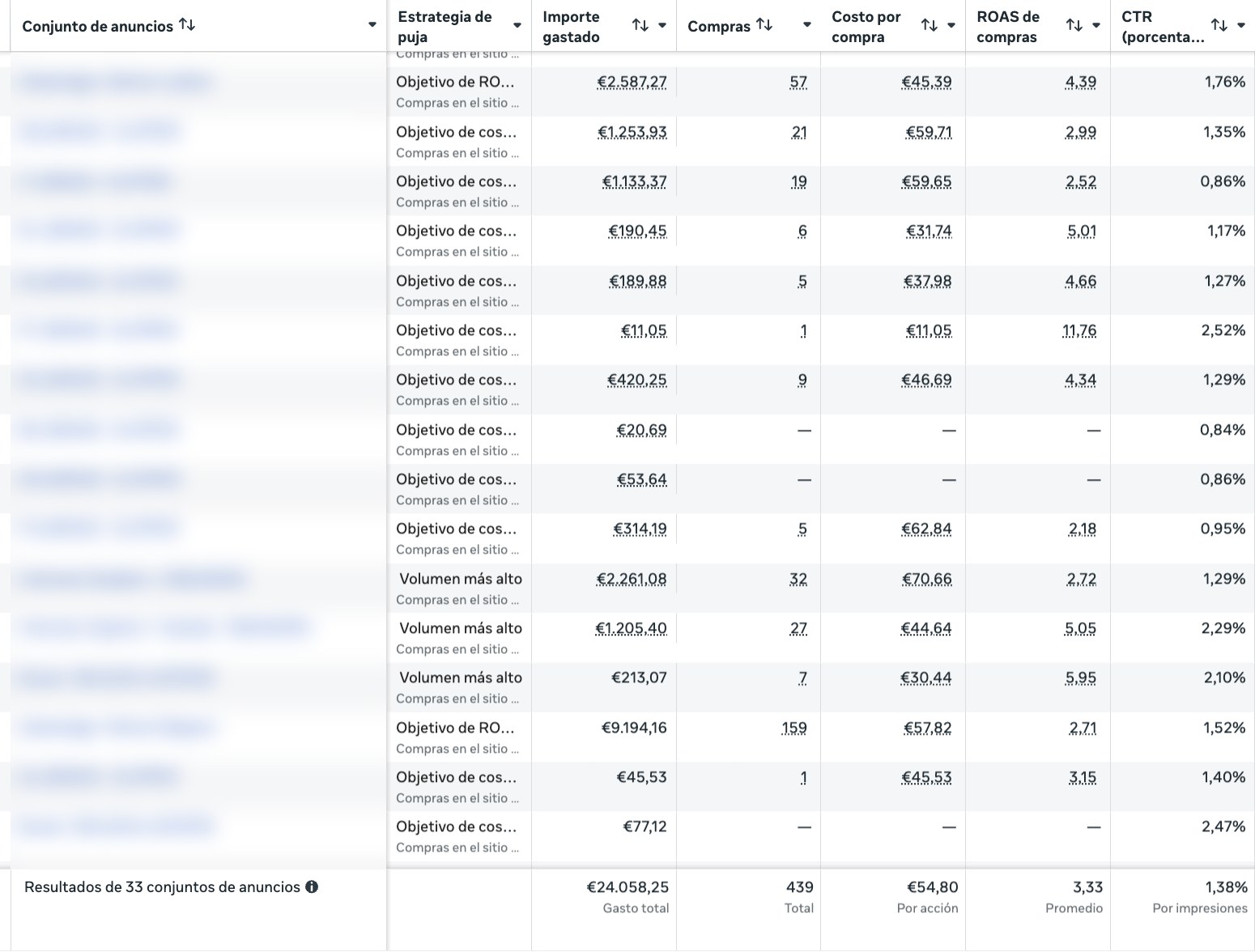Click the €45,39 cost per purchase

pyautogui.click(x=927, y=82)
